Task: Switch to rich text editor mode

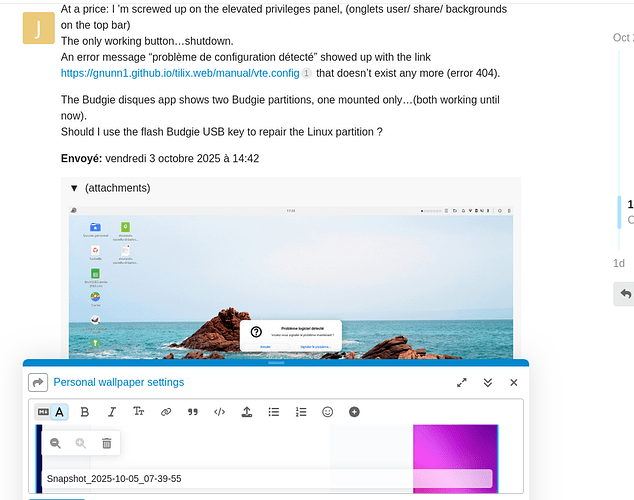Action: (x=59, y=412)
